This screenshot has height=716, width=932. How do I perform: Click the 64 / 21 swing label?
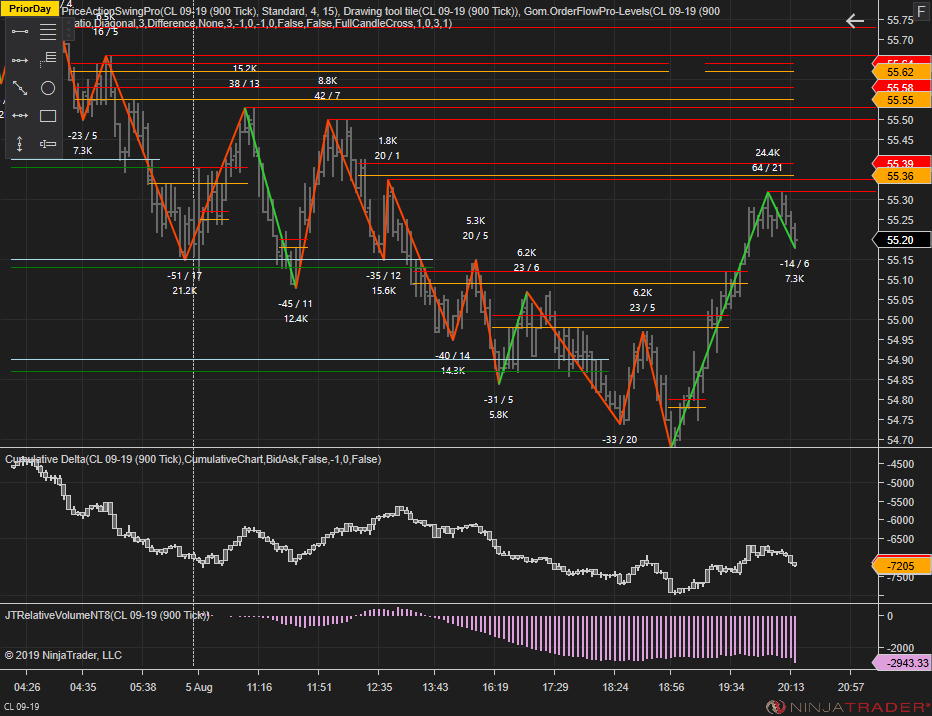click(x=767, y=168)
